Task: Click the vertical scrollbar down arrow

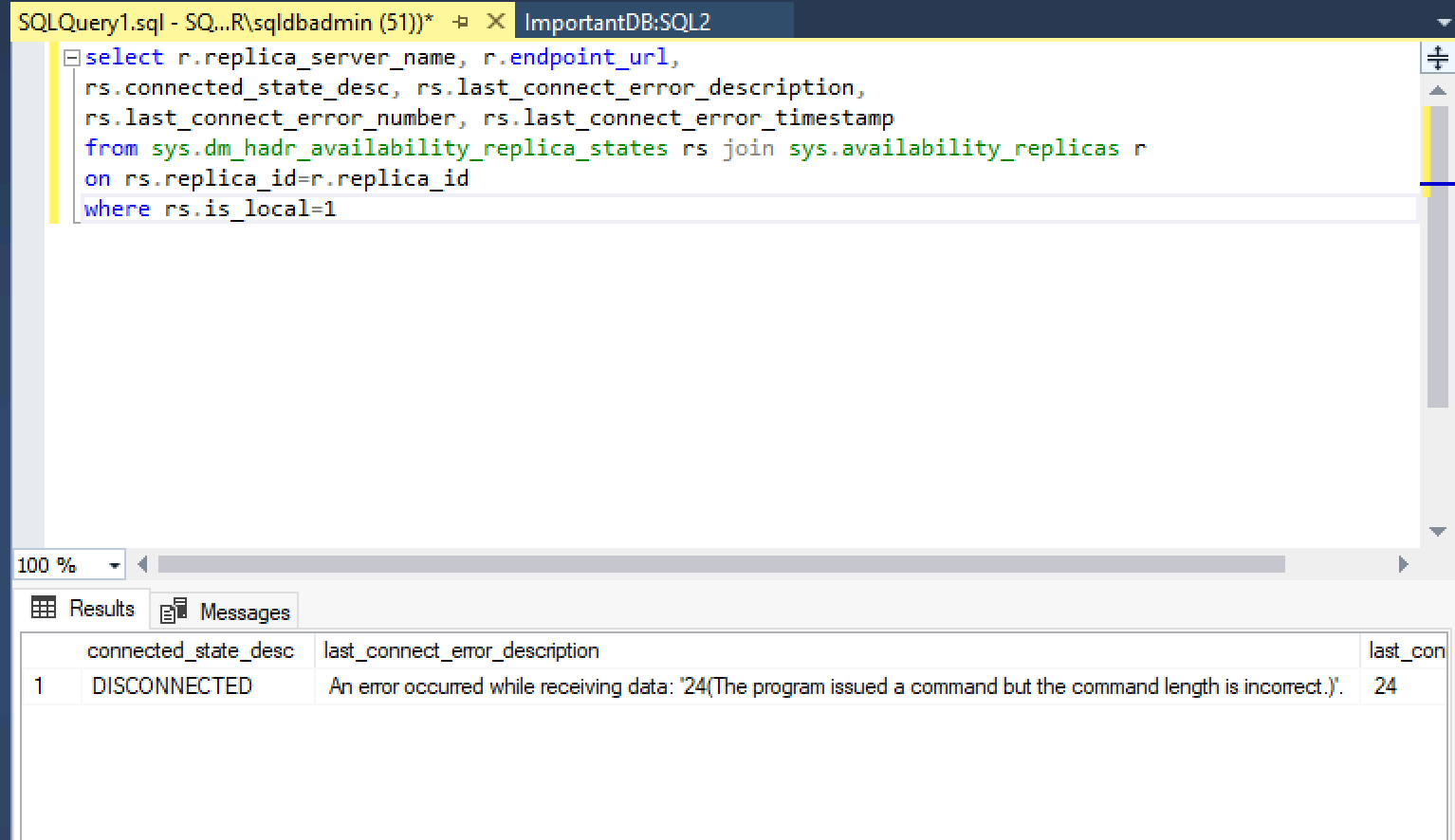Action: pyautogui.click(x=1438, y=532)
